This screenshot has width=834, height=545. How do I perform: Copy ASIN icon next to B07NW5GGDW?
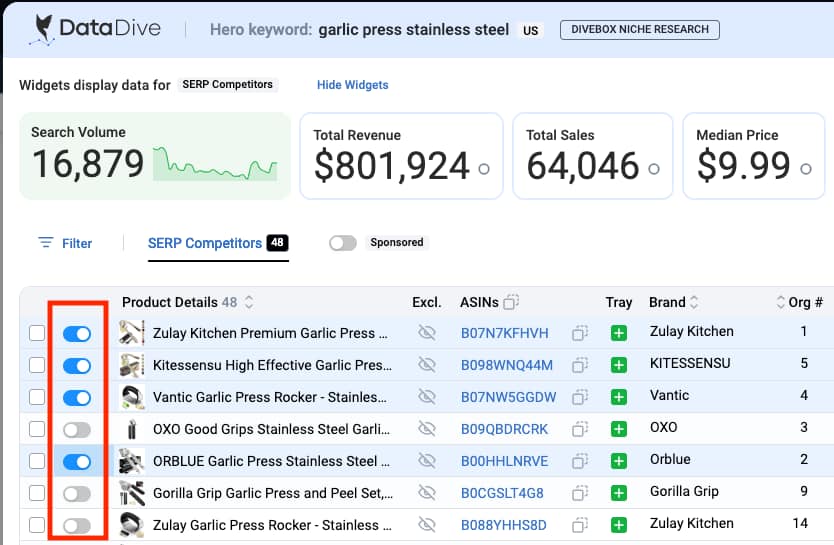coord(579,397)
